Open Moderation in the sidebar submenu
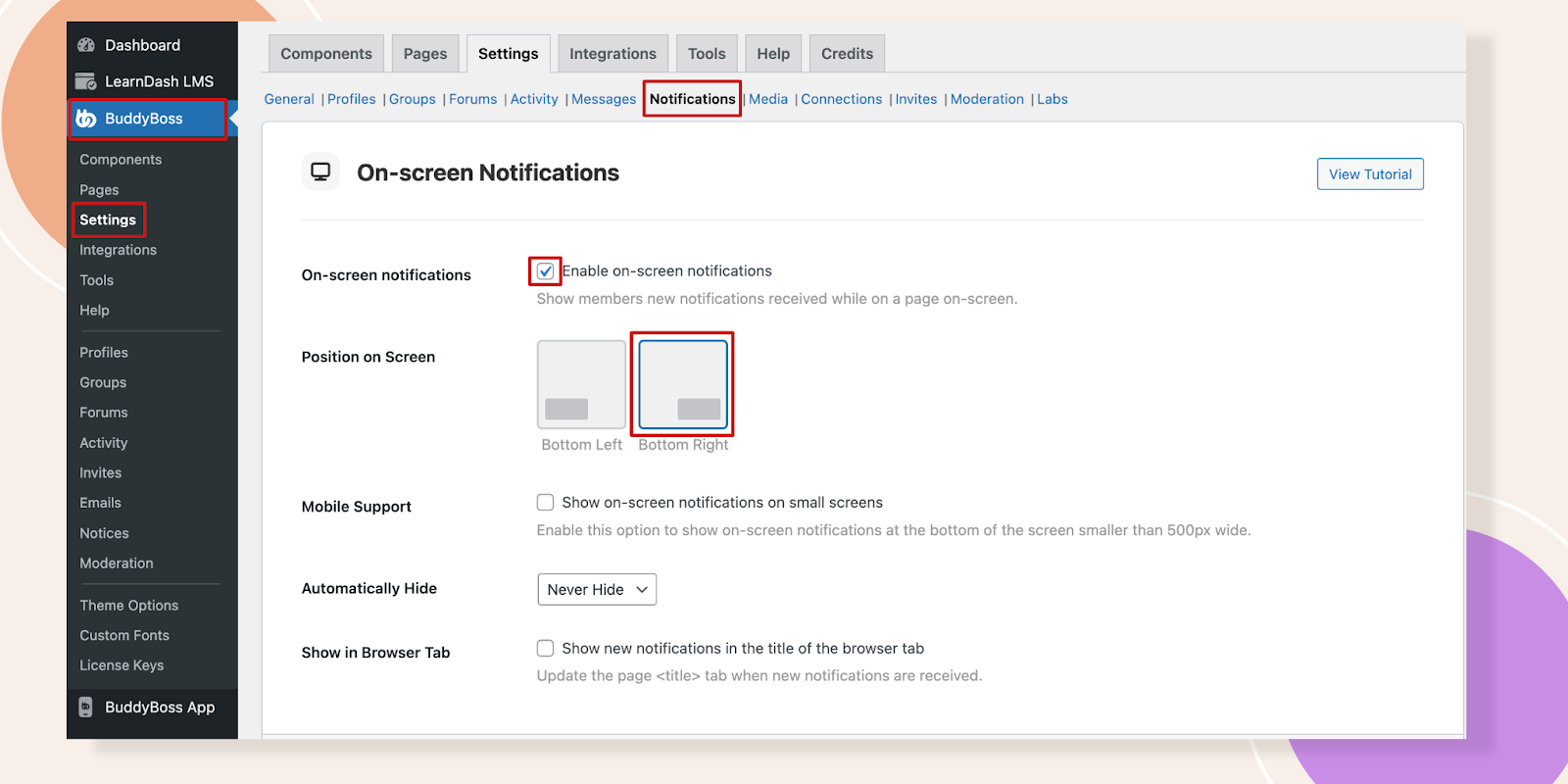Screen dimensions: 1568x784 [x=117, y=563]
